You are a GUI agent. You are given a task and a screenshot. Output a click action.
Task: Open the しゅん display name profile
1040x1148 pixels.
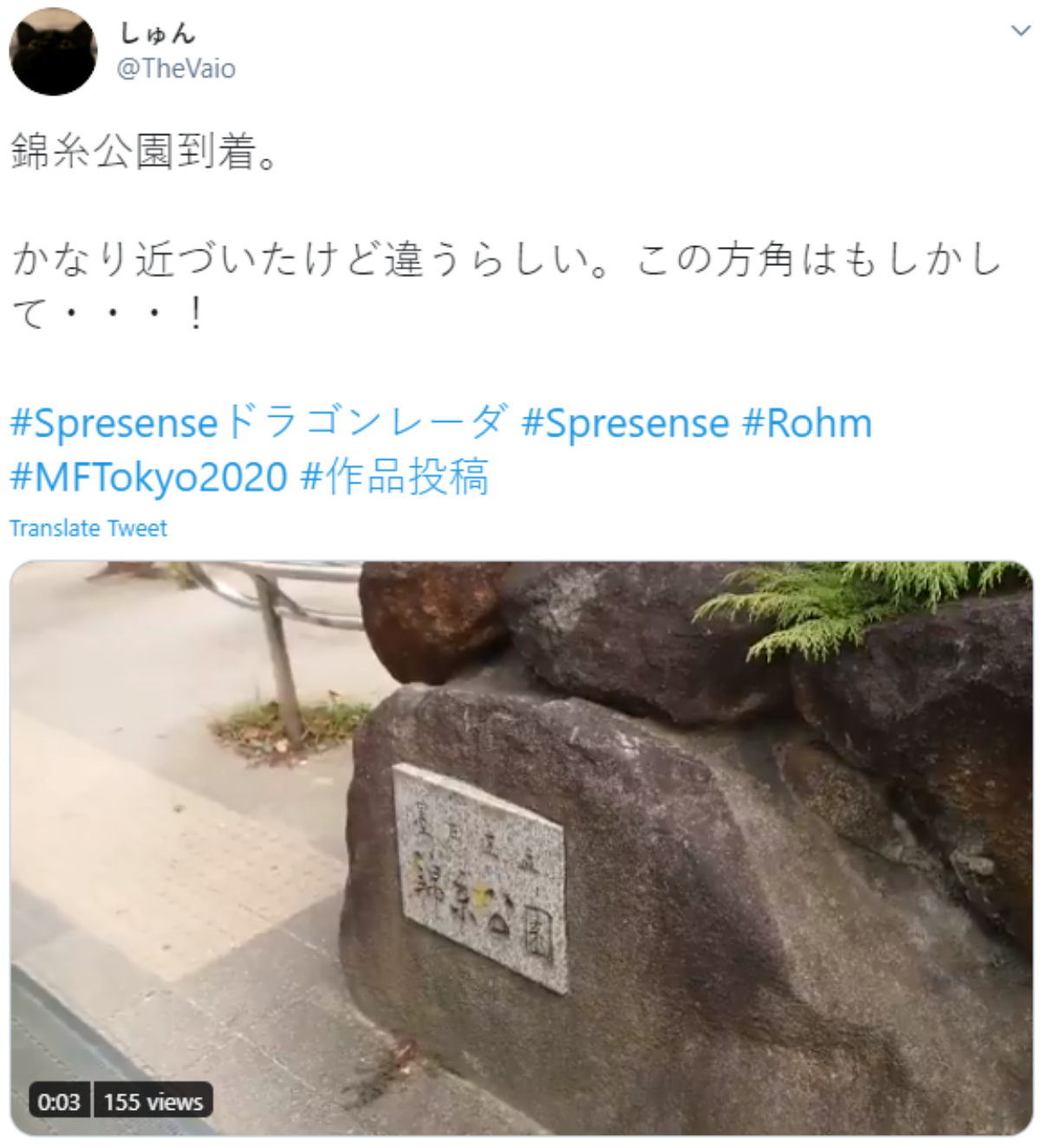(x=157, y=33)
